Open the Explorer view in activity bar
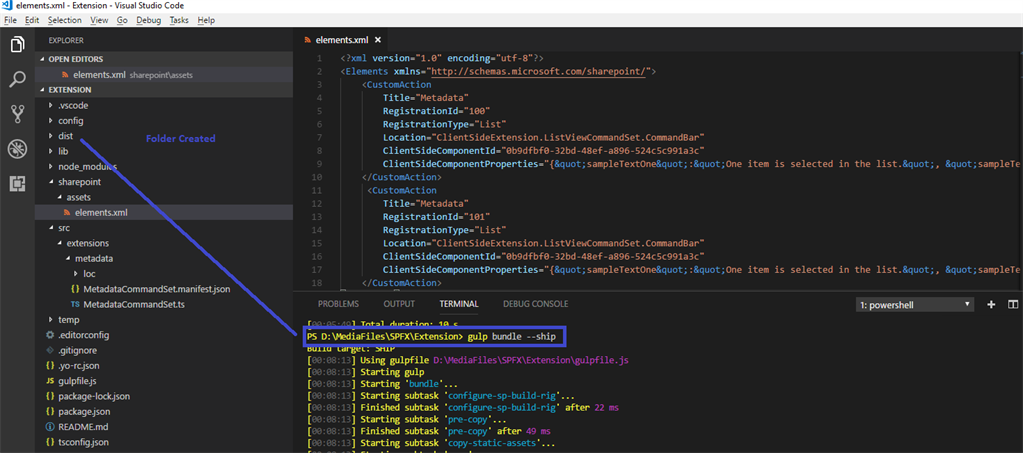 point(17,44)
